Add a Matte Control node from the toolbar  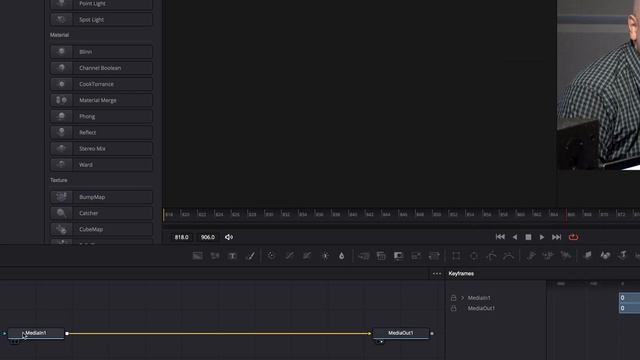398,256
